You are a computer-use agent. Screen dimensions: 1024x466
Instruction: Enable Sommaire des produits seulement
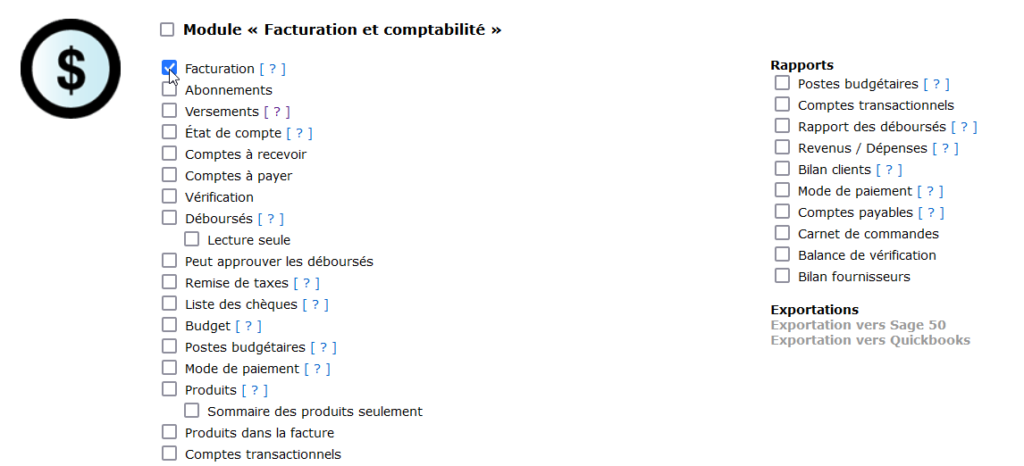[x=192, y=411]
